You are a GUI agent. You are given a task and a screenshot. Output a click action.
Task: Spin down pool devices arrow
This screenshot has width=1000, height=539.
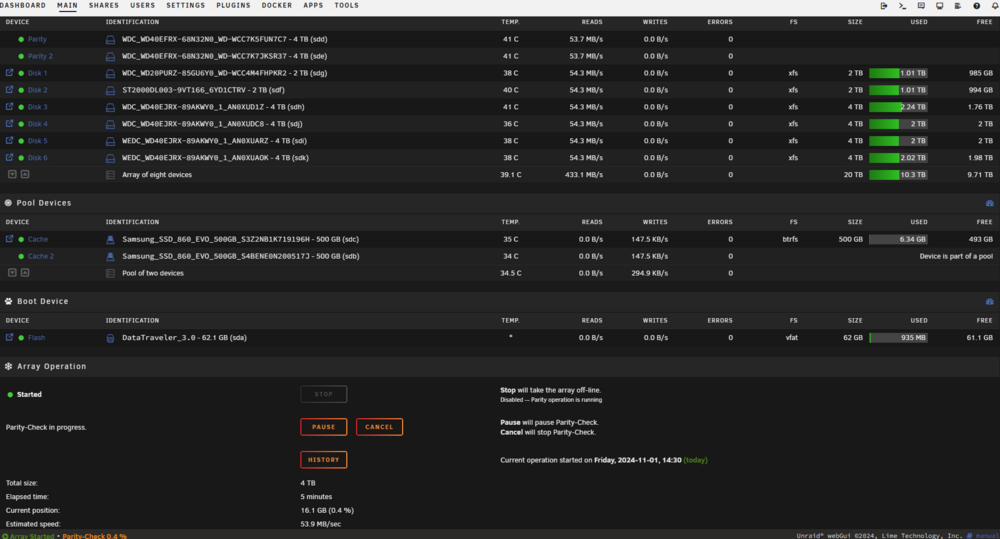click(x=12, y=272)
